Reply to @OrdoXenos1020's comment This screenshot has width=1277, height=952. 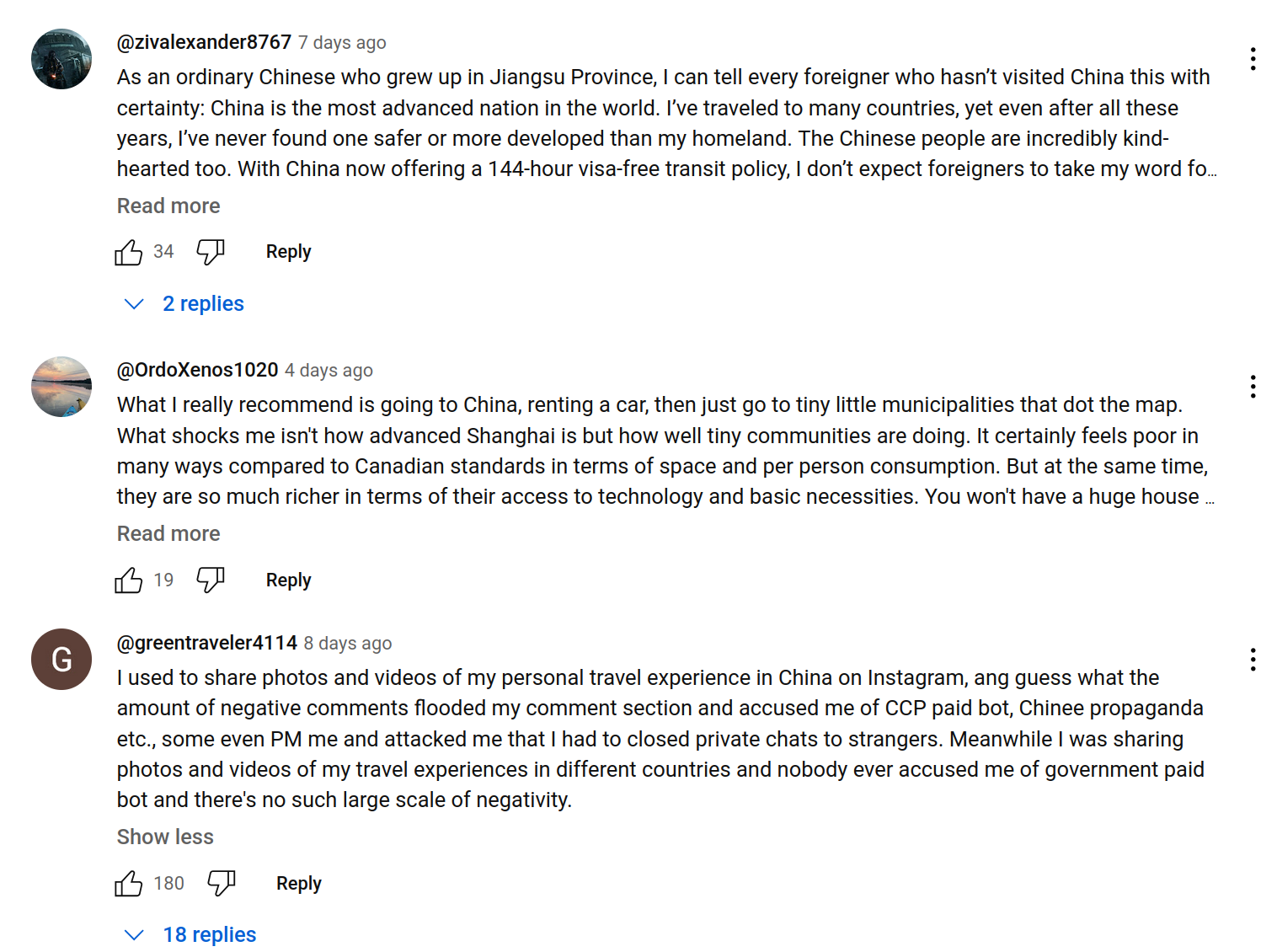tap(288, 580)
